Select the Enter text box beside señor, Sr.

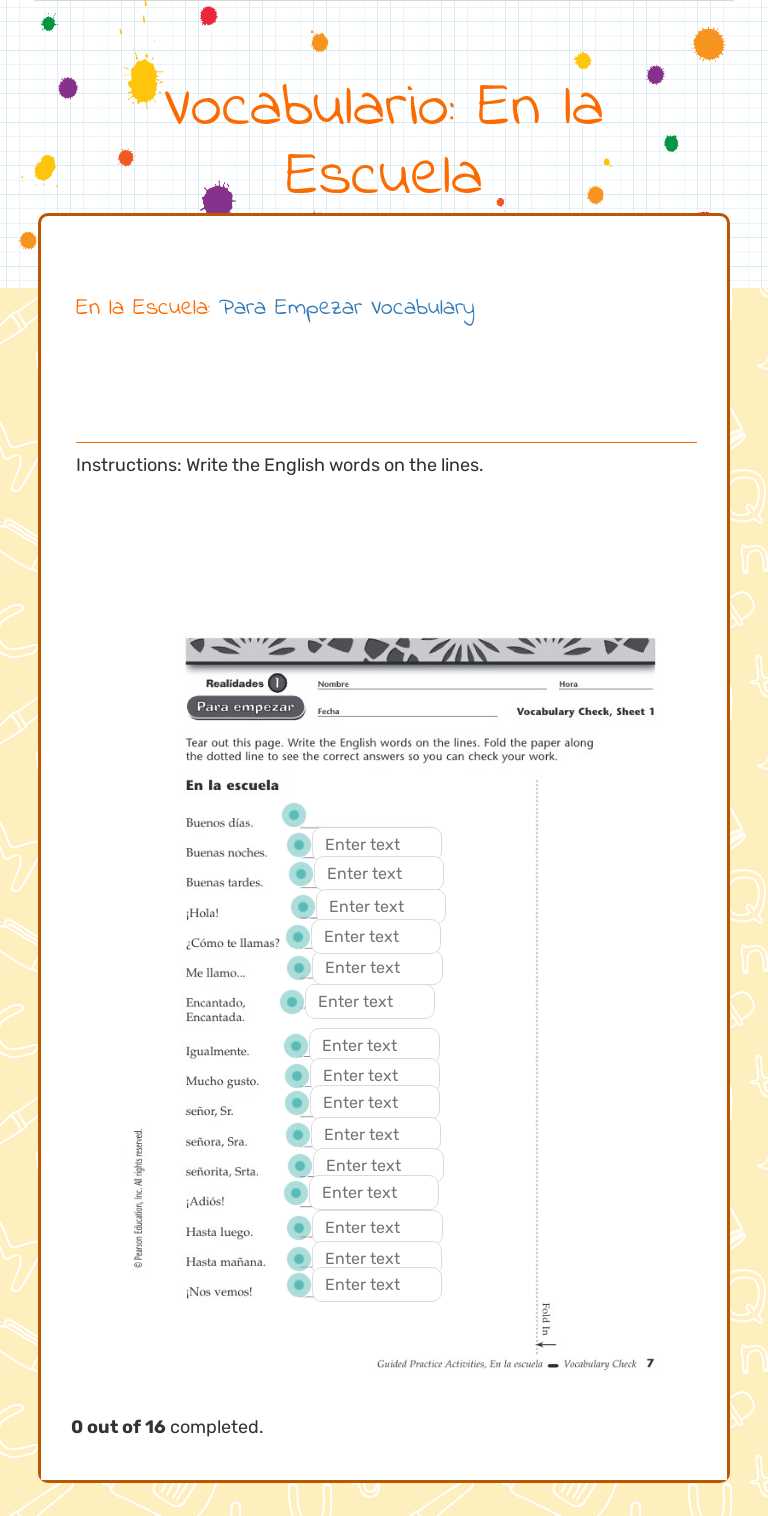tap(375, 1102)
